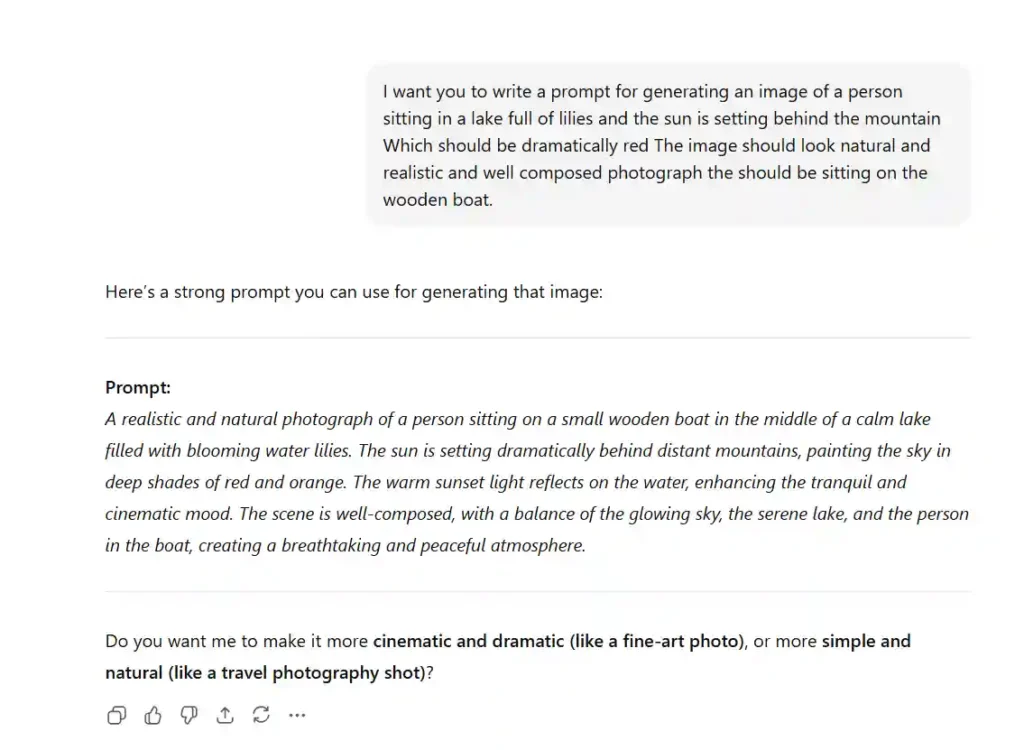Share the response via the upload-arrow icon
The image size is (1024, 750).
coord(225,715)
